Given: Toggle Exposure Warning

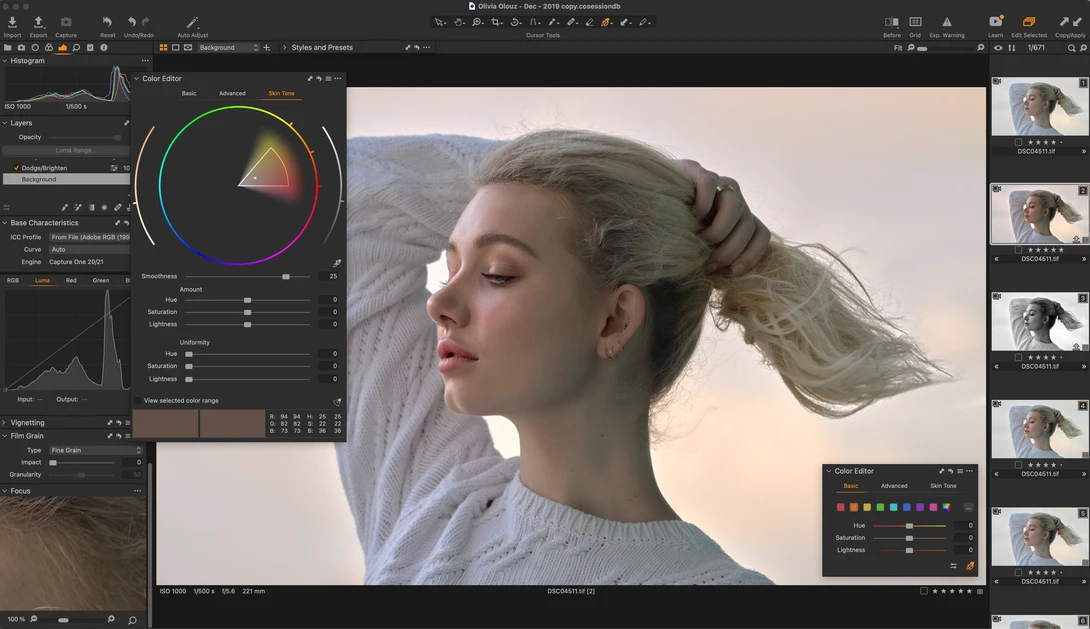Looking at the screenshot, I should coord(947,22).
